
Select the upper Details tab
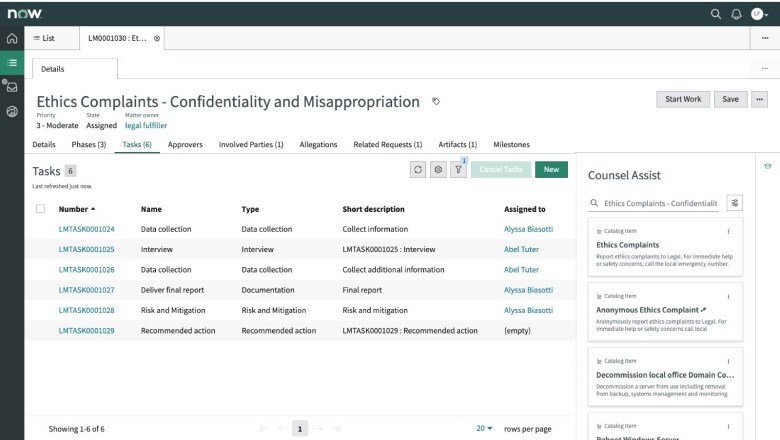75,69
